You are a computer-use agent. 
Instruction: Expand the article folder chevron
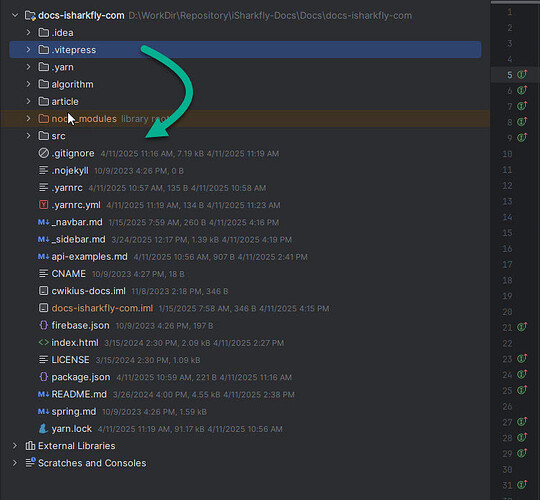(28, 101)
